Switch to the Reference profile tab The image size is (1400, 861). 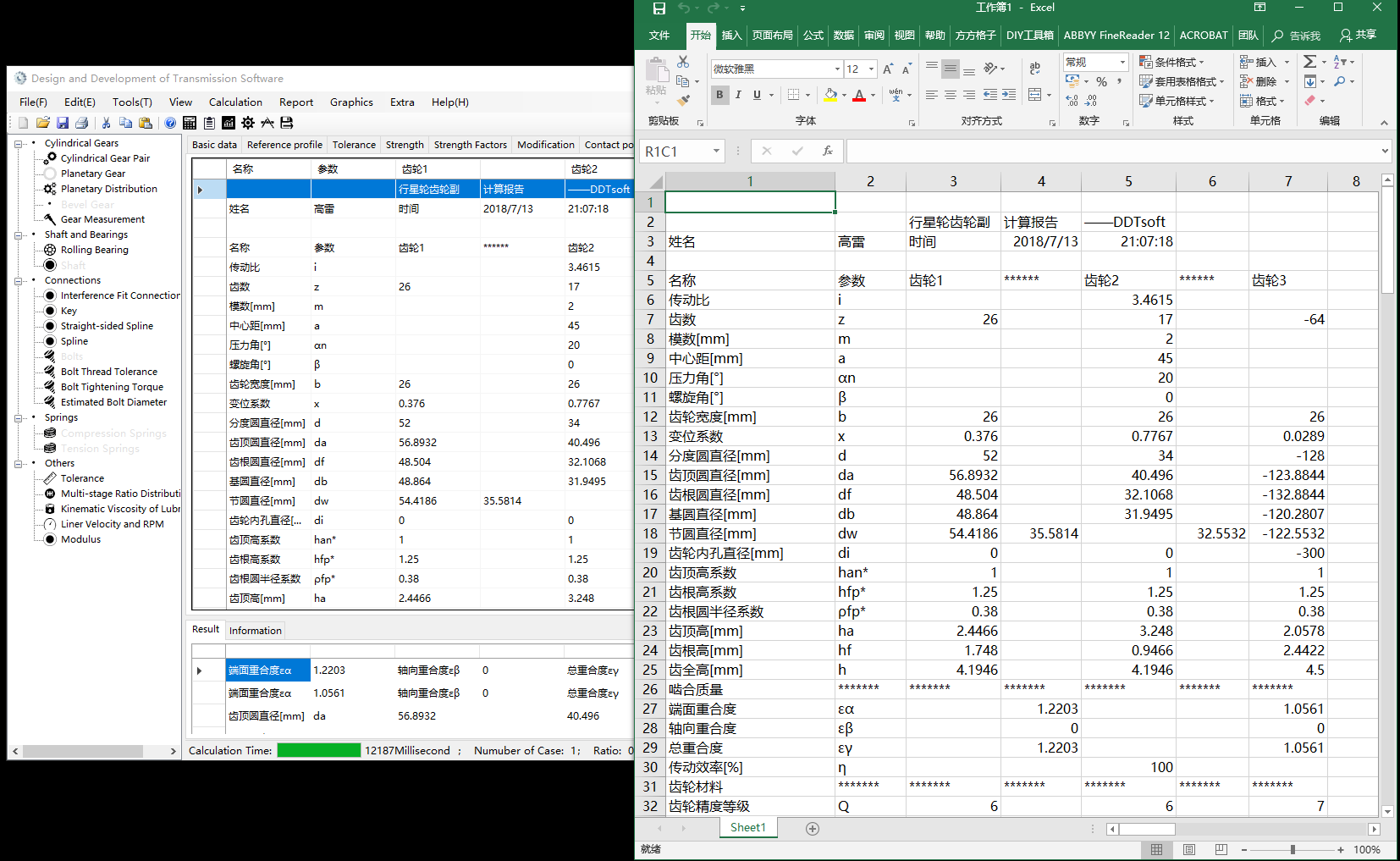(284, 145)
